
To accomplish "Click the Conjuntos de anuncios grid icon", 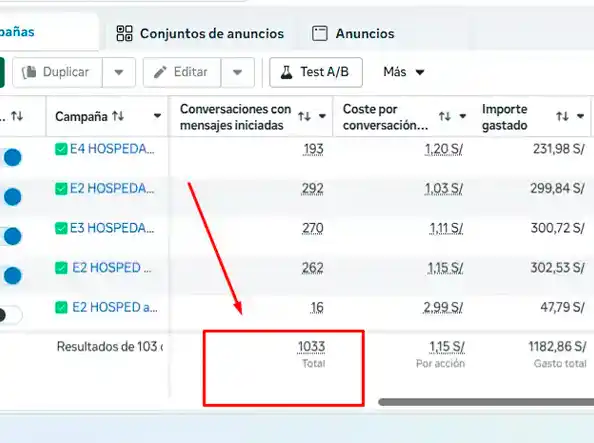I will (124, 33).
